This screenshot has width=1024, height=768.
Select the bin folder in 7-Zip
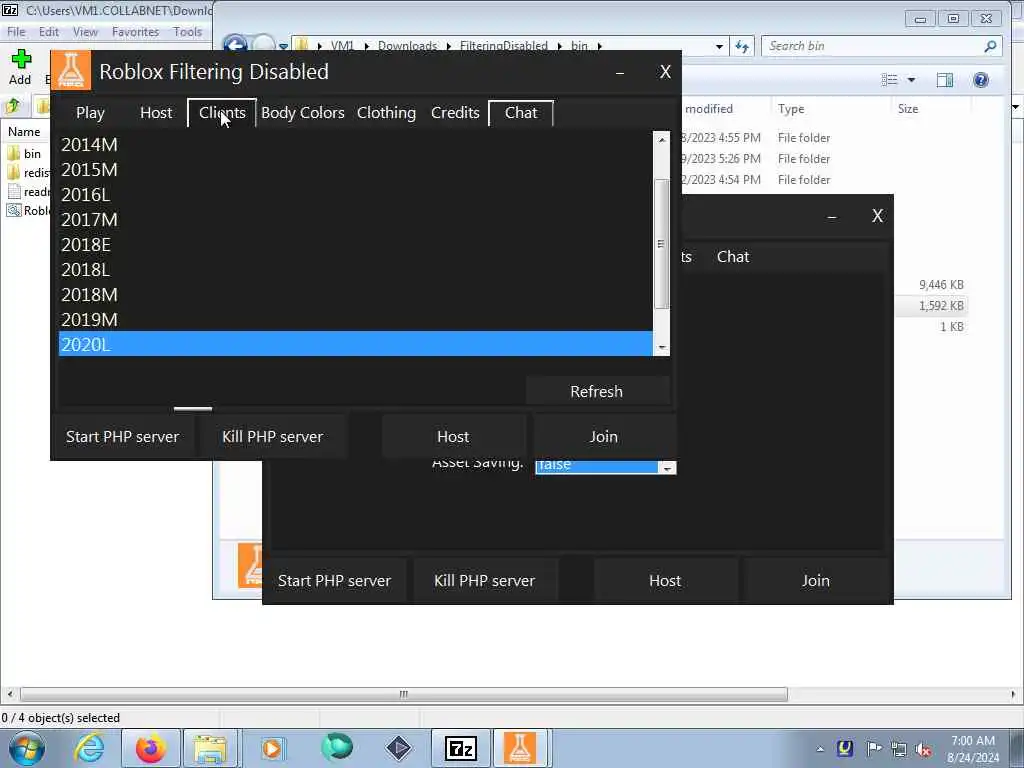tap(25, 153)
